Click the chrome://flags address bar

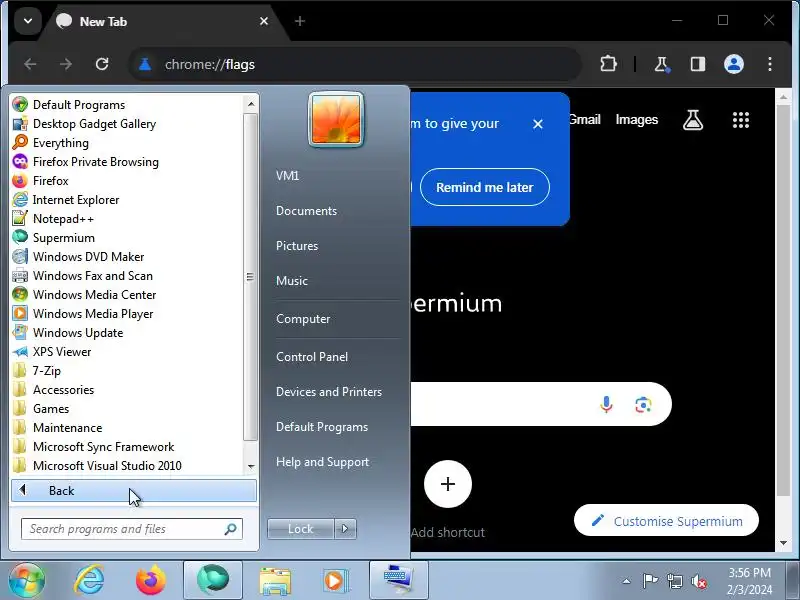357,64
